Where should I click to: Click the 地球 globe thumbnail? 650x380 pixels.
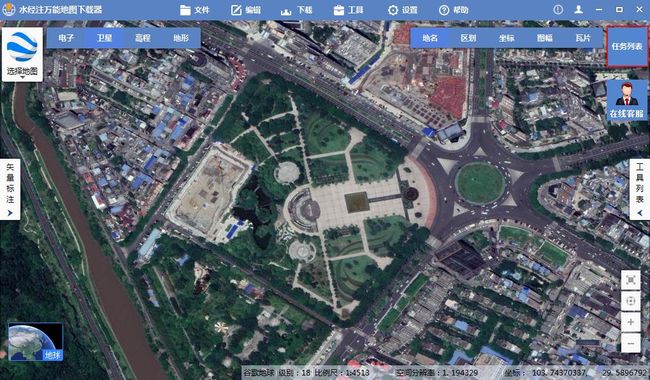36,342
